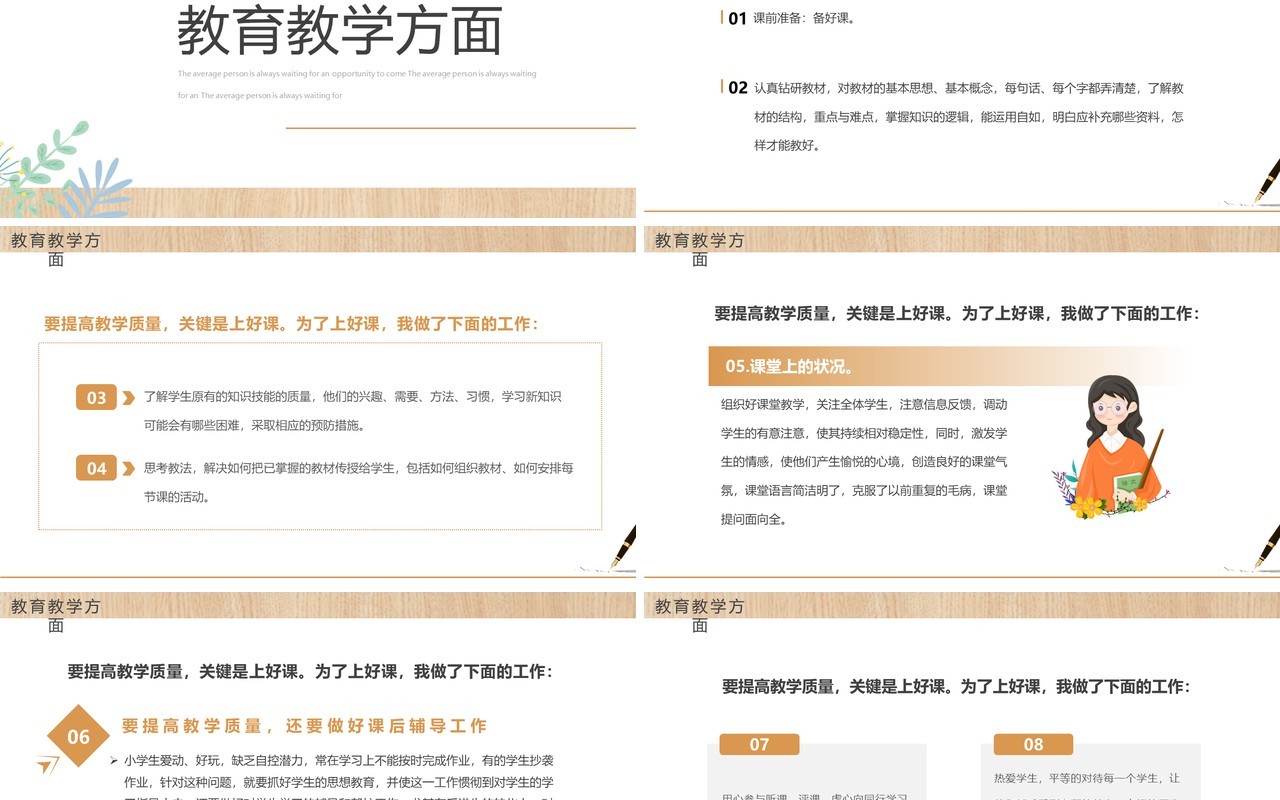Click the orange 04 number badge
This screenshot has width=1280, height=800.
[x=96, y=468]
